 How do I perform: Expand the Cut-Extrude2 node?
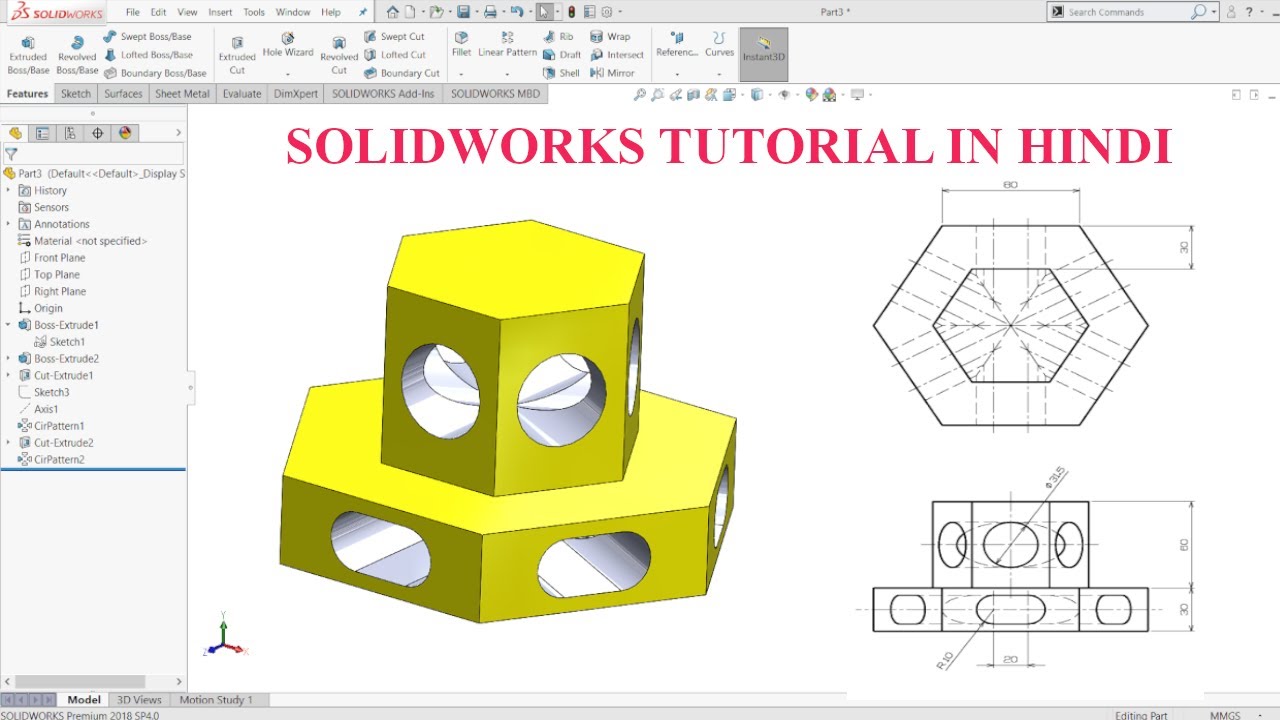pyautogui.click(x=9, y=442)
